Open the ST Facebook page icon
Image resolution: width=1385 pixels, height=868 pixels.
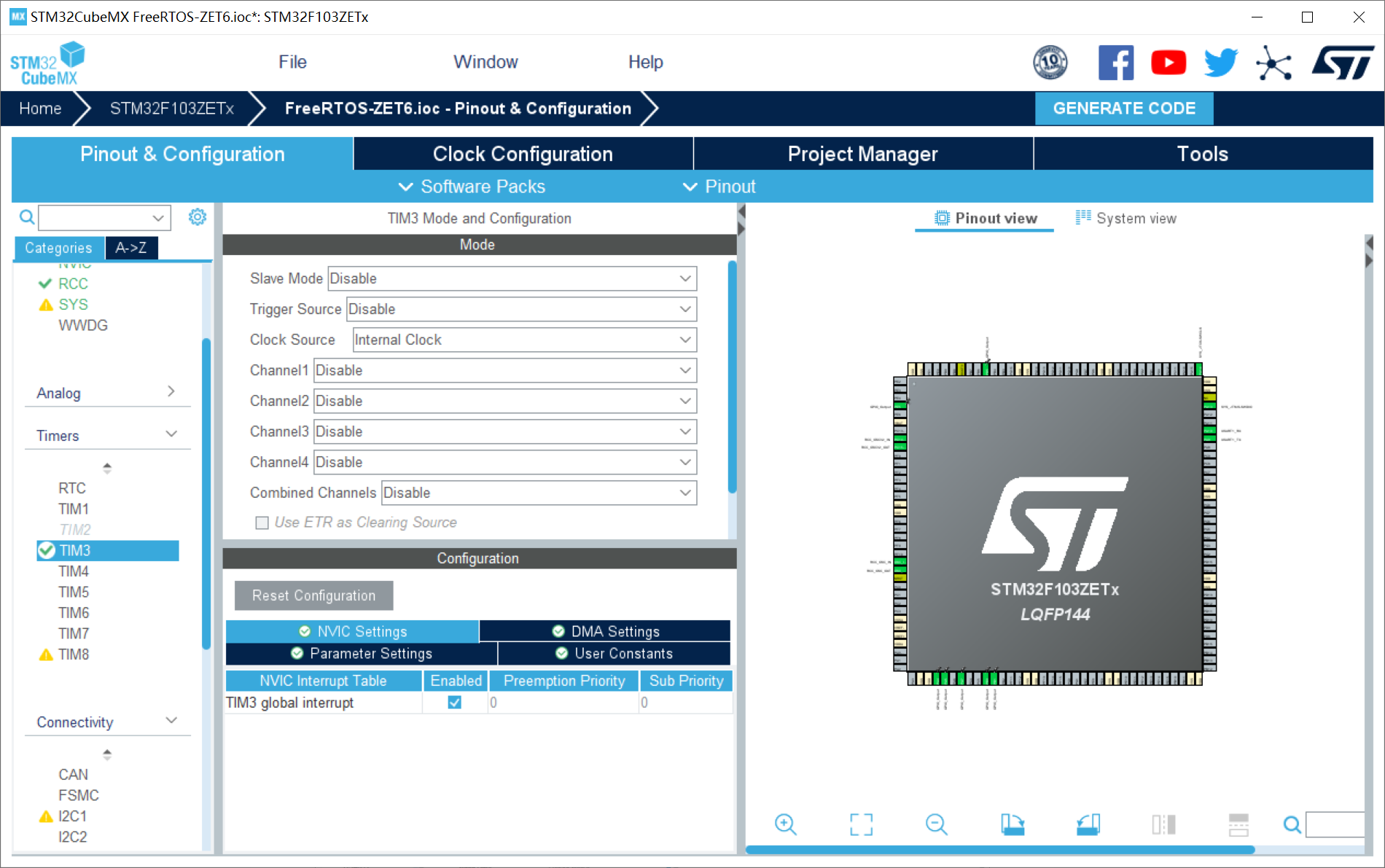pyautogui.click(x=1116, y=63)
